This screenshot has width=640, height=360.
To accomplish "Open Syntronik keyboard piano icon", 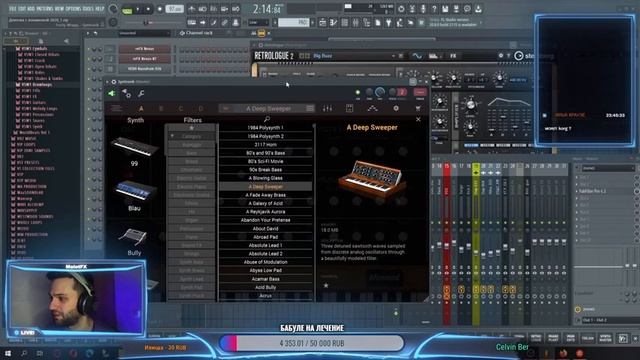I will (349, 108).
